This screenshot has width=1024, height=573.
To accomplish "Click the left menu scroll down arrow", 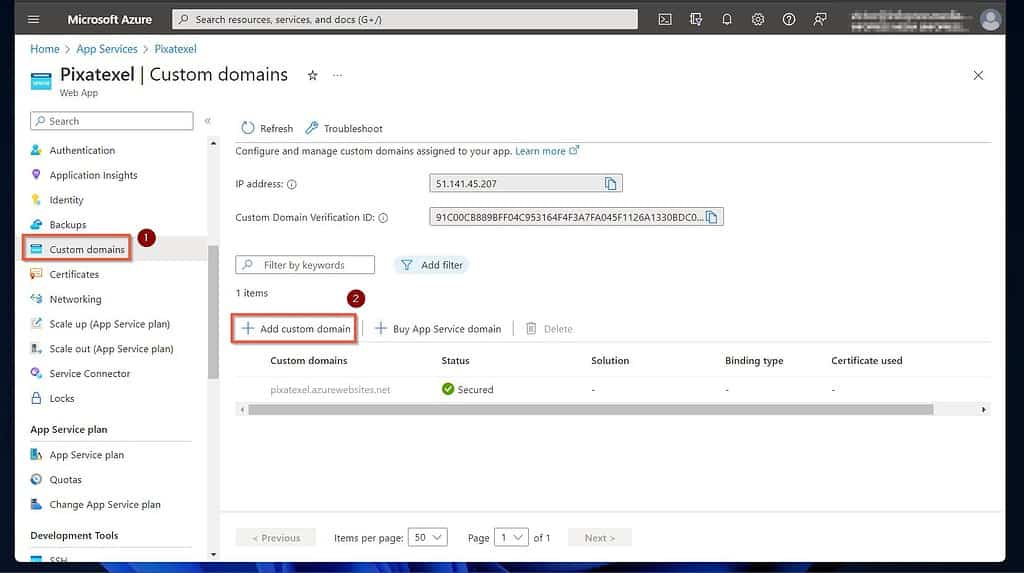I will (213, 555).
